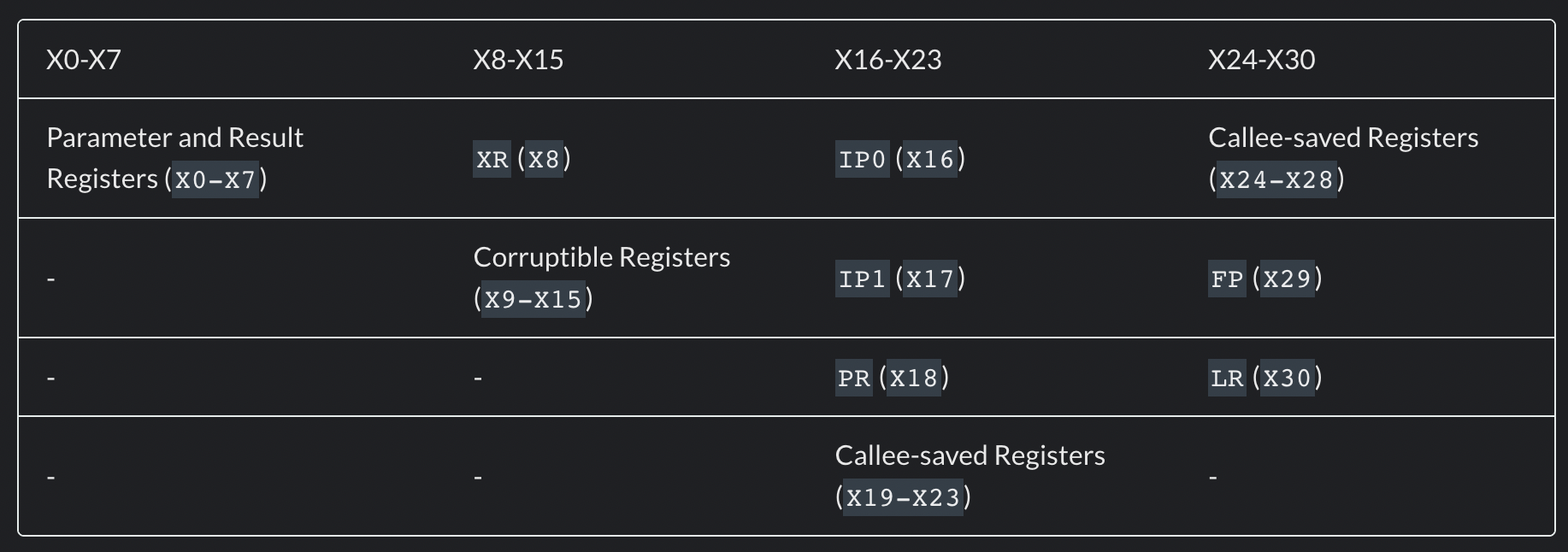
Task: Click the Parameter and Result Registers text
Action: 174,138
